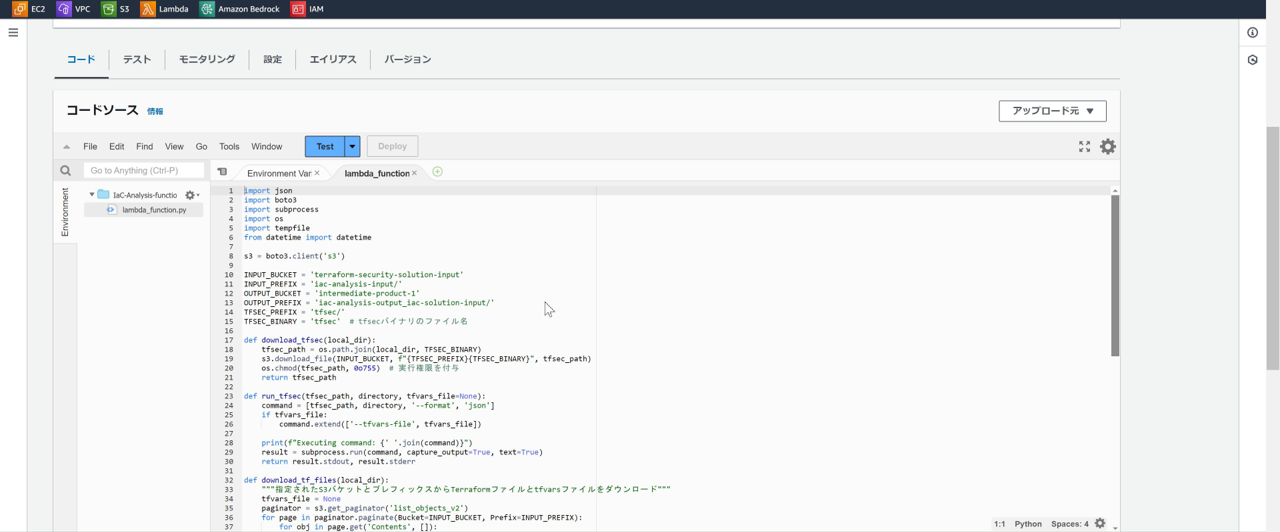This screenshot has height=532, width=1280.
Task: Open the EC2 service shortcut
Action: [29, 9]
